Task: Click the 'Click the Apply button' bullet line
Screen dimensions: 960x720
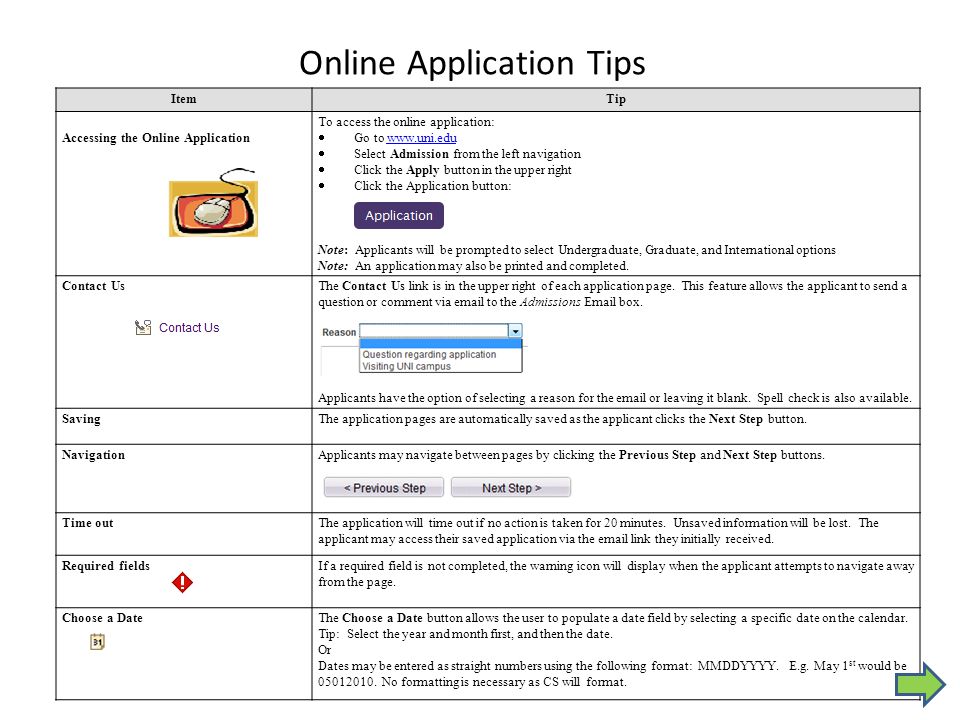Action: [x=462, y=170]
